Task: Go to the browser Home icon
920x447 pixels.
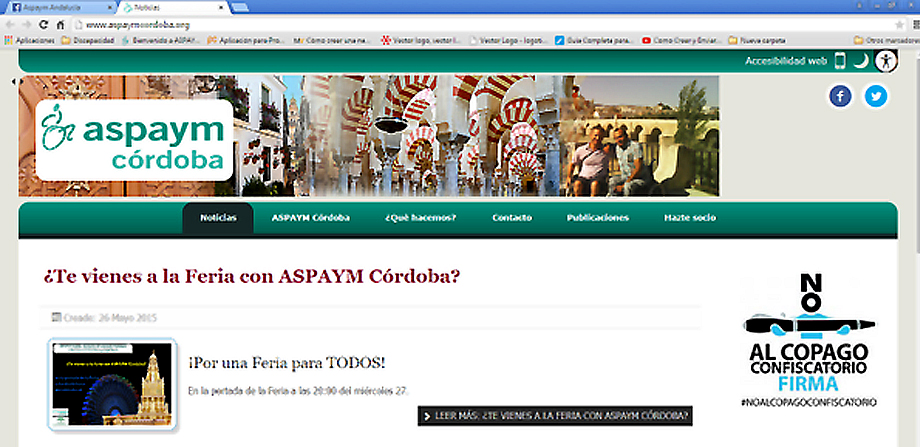Action: (60, 25)
